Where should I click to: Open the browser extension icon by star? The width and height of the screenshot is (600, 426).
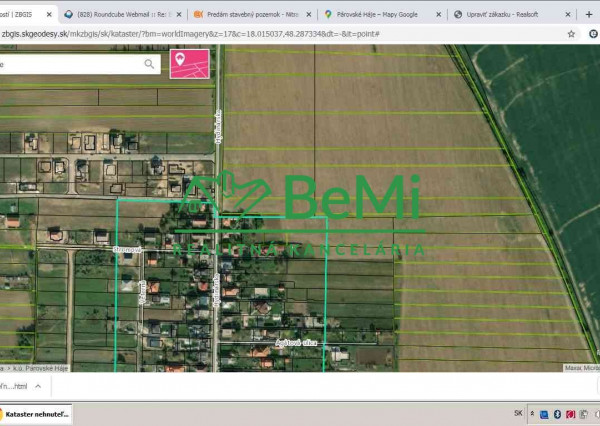(x=593, y=34)
